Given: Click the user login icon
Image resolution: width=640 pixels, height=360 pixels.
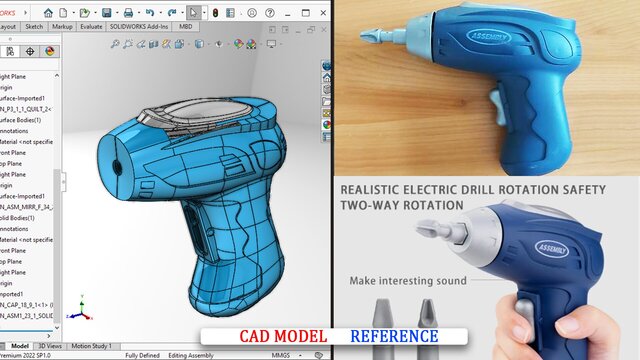Looking at the screenshot, I should (252, 13).
